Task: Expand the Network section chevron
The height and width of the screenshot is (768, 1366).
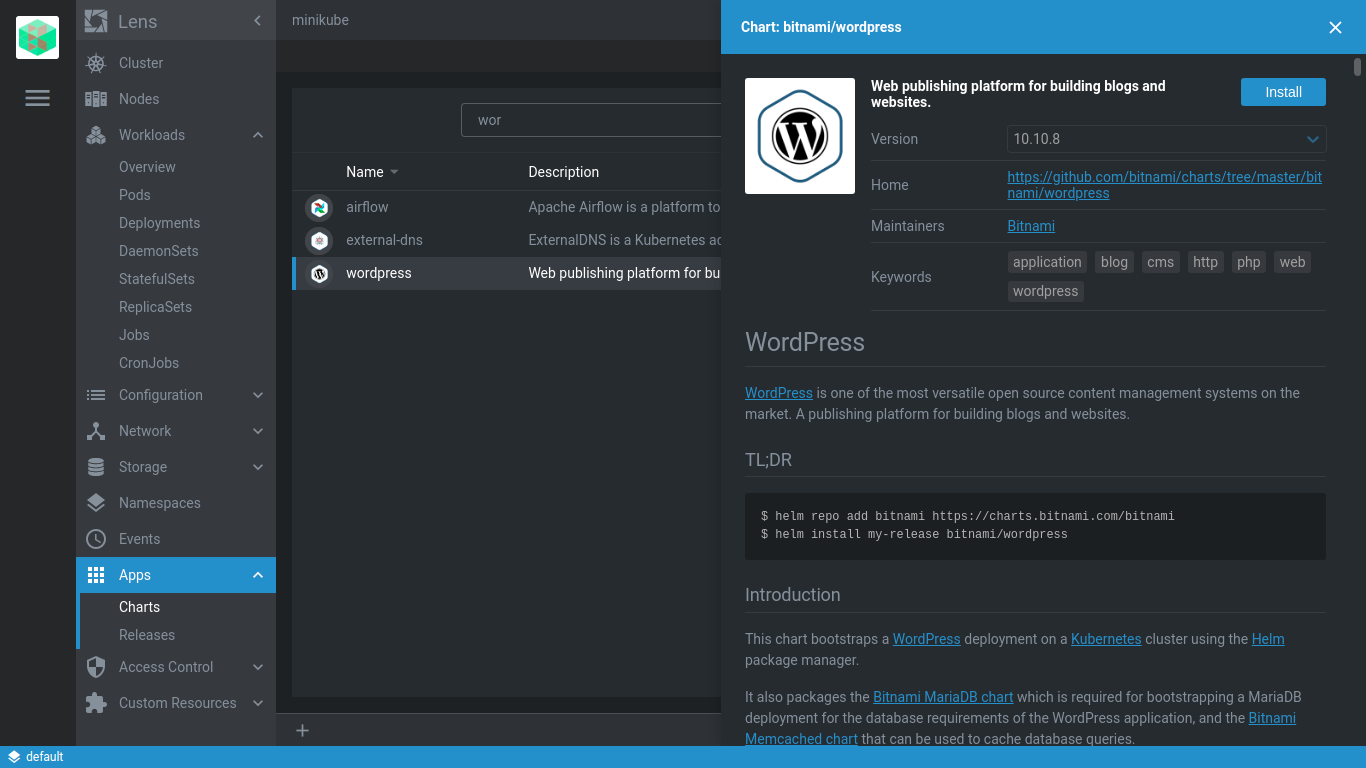Action: 258,431
